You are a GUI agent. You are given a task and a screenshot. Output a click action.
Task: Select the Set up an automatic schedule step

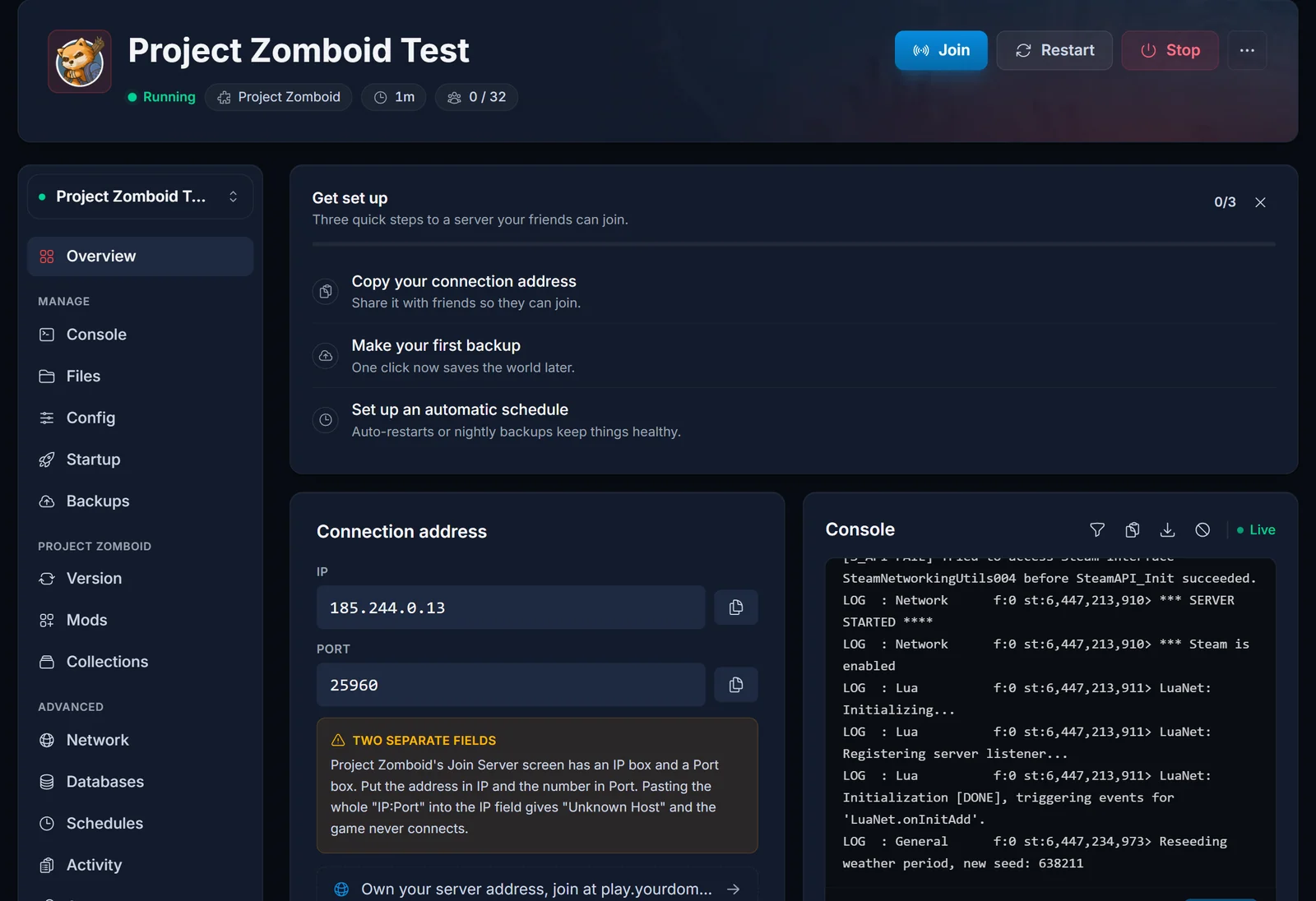[x=794, y=420]
